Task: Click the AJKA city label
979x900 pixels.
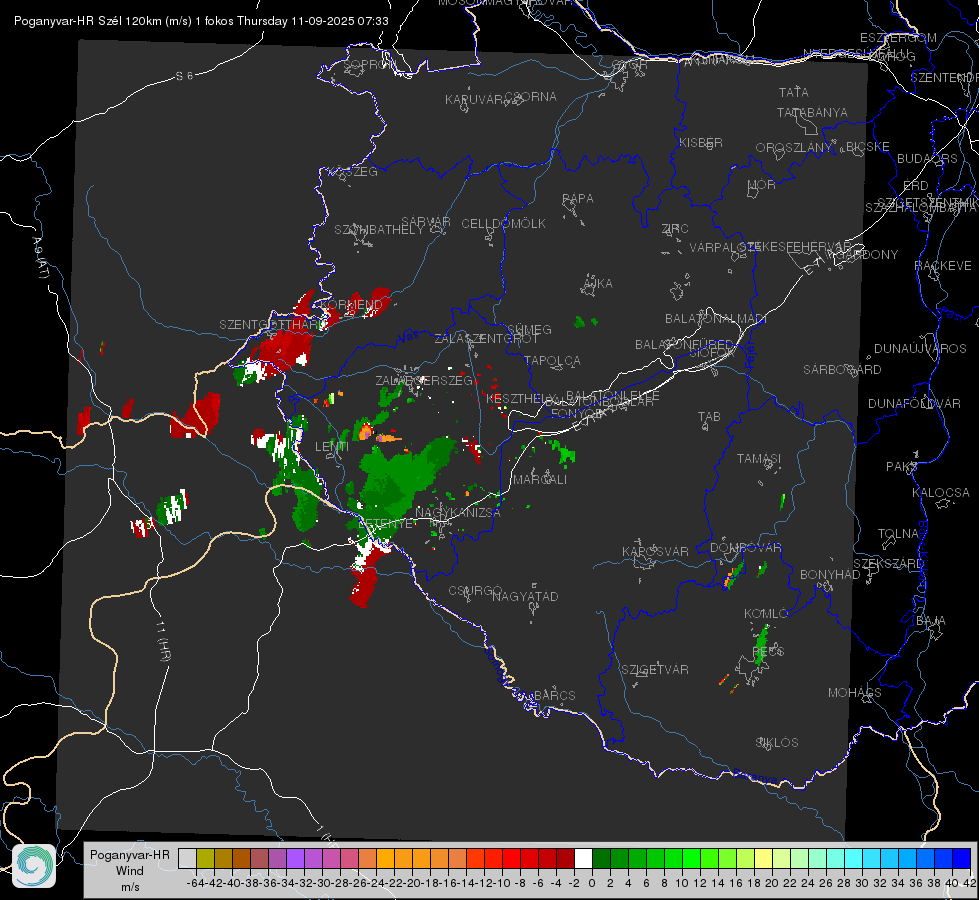Action: click(x=597, y=284)
